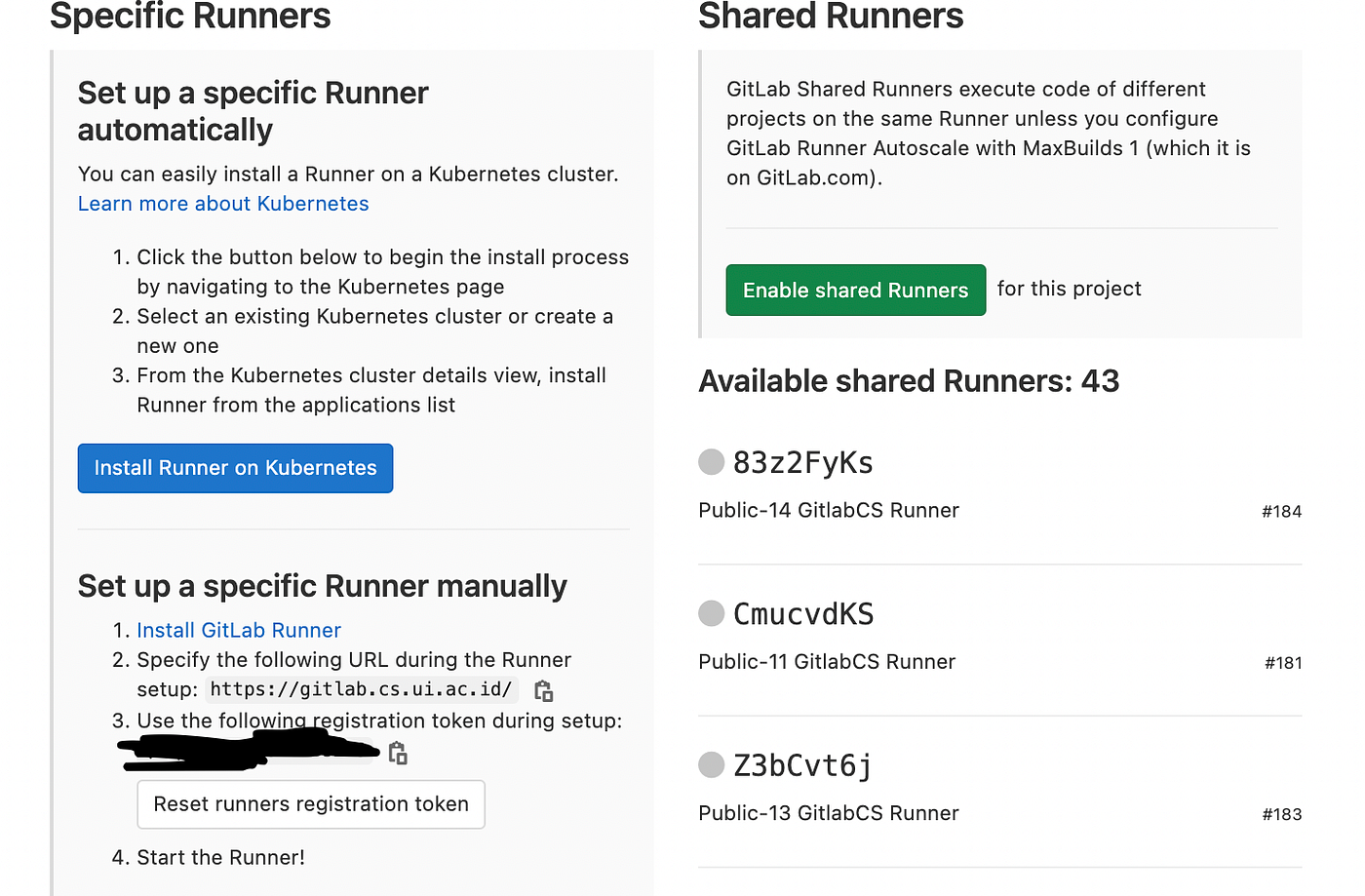Click the Available shared Runners count
The image size is (1365, 896).
909,381
